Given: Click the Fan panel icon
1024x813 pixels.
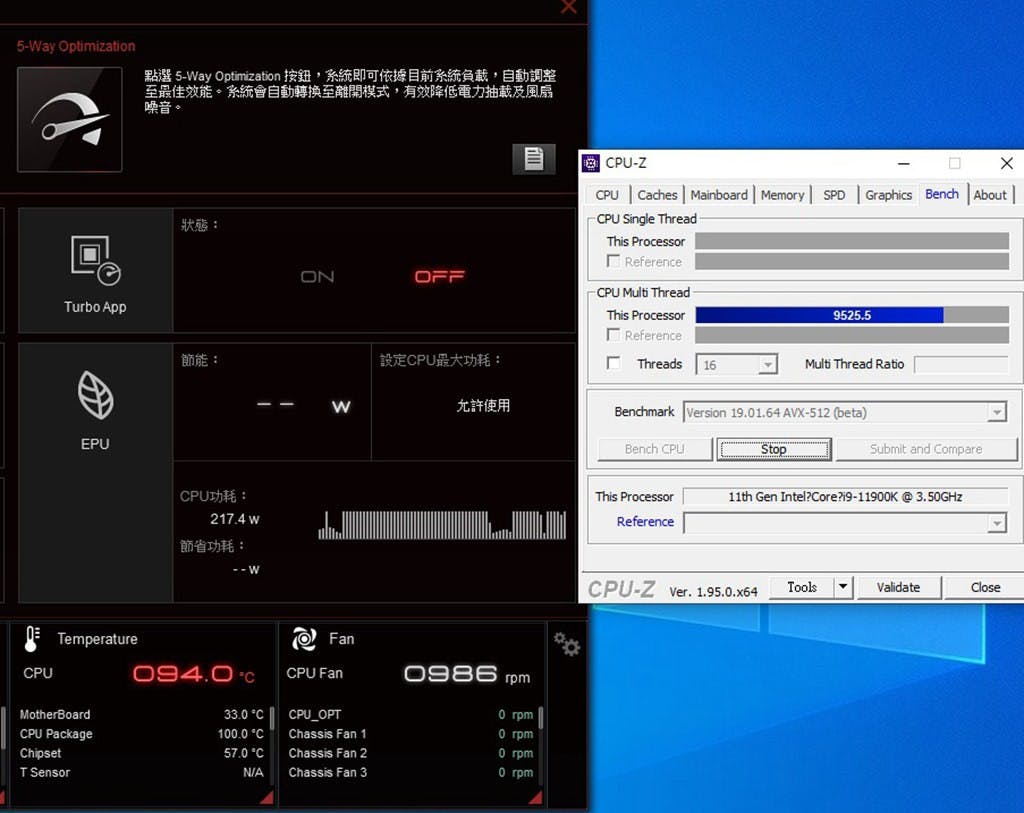Looking at the screenshot, I should click(304, 638).
